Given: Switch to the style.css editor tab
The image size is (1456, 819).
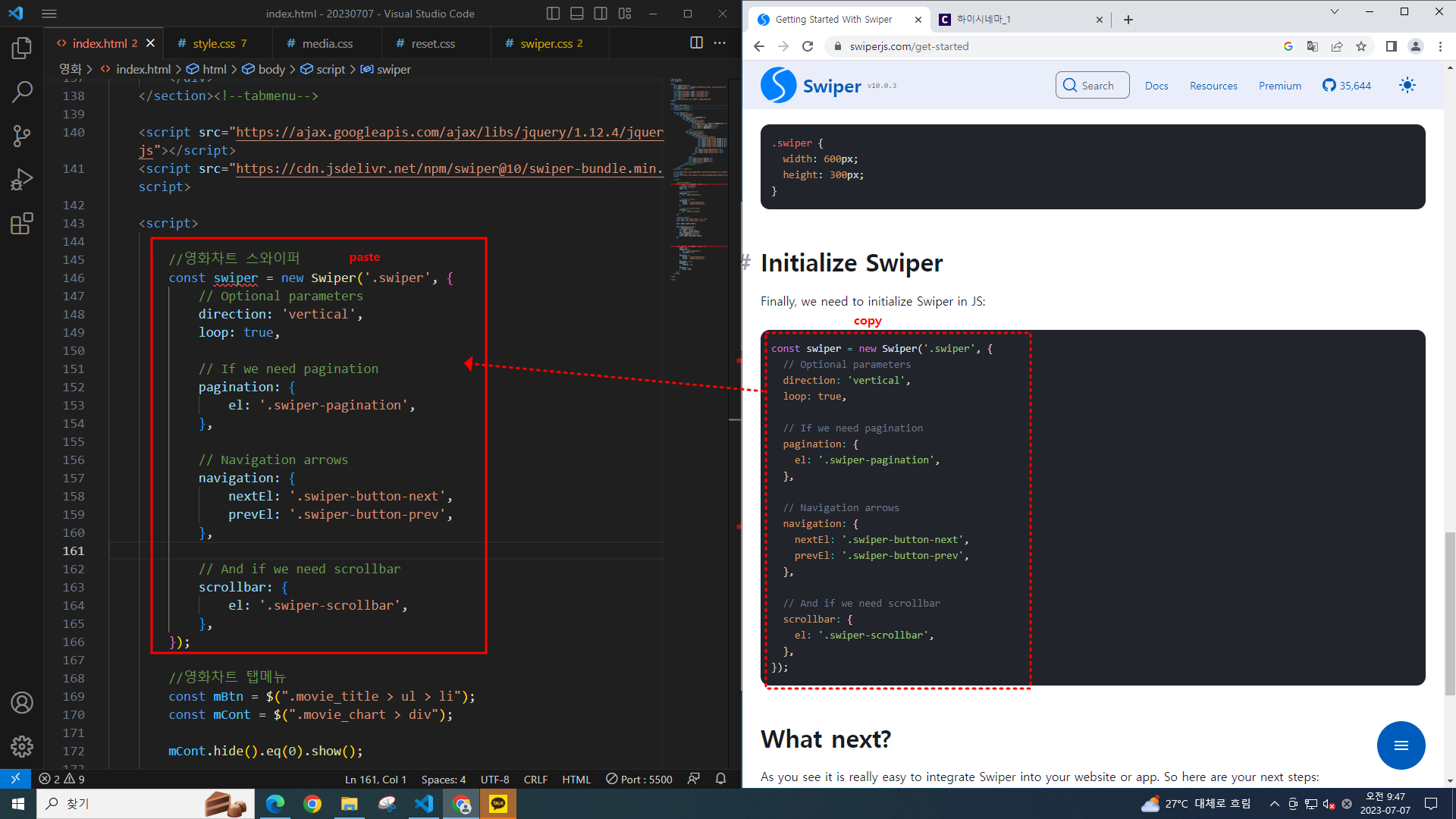Looking at the screenshot, I should coord(214,44).
